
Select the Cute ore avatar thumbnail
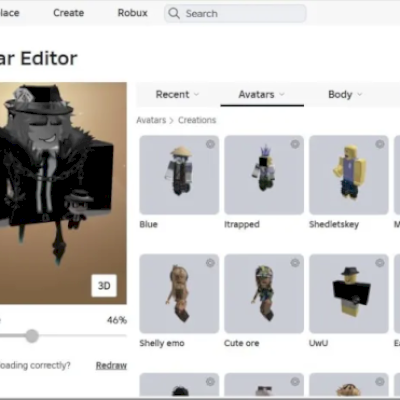click(264, 294)
